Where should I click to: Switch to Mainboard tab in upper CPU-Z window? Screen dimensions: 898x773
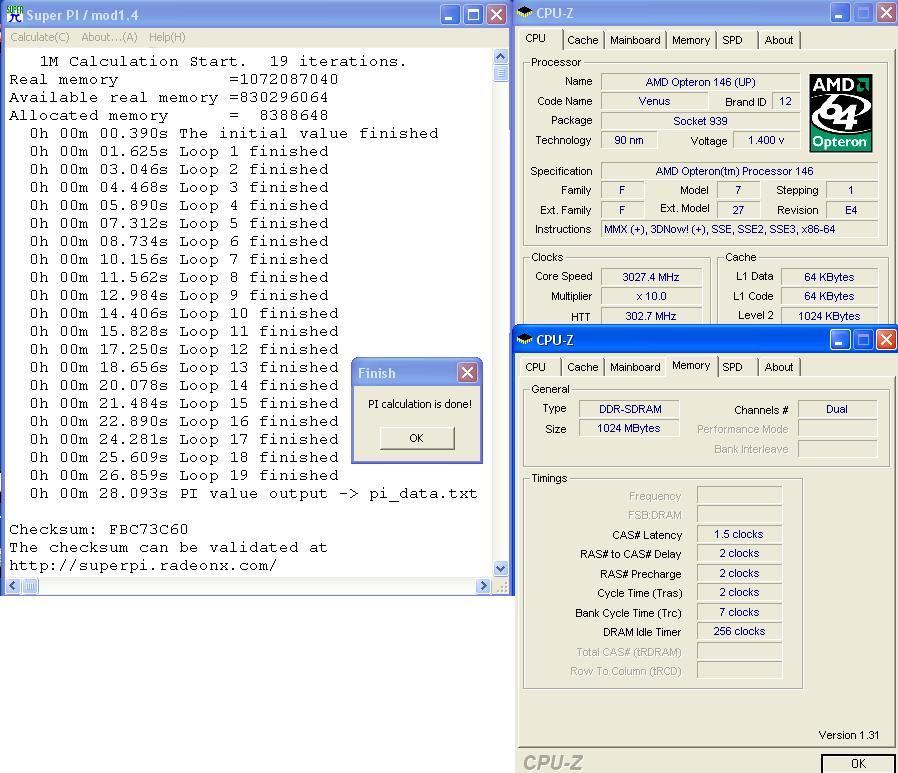[635, 40]
